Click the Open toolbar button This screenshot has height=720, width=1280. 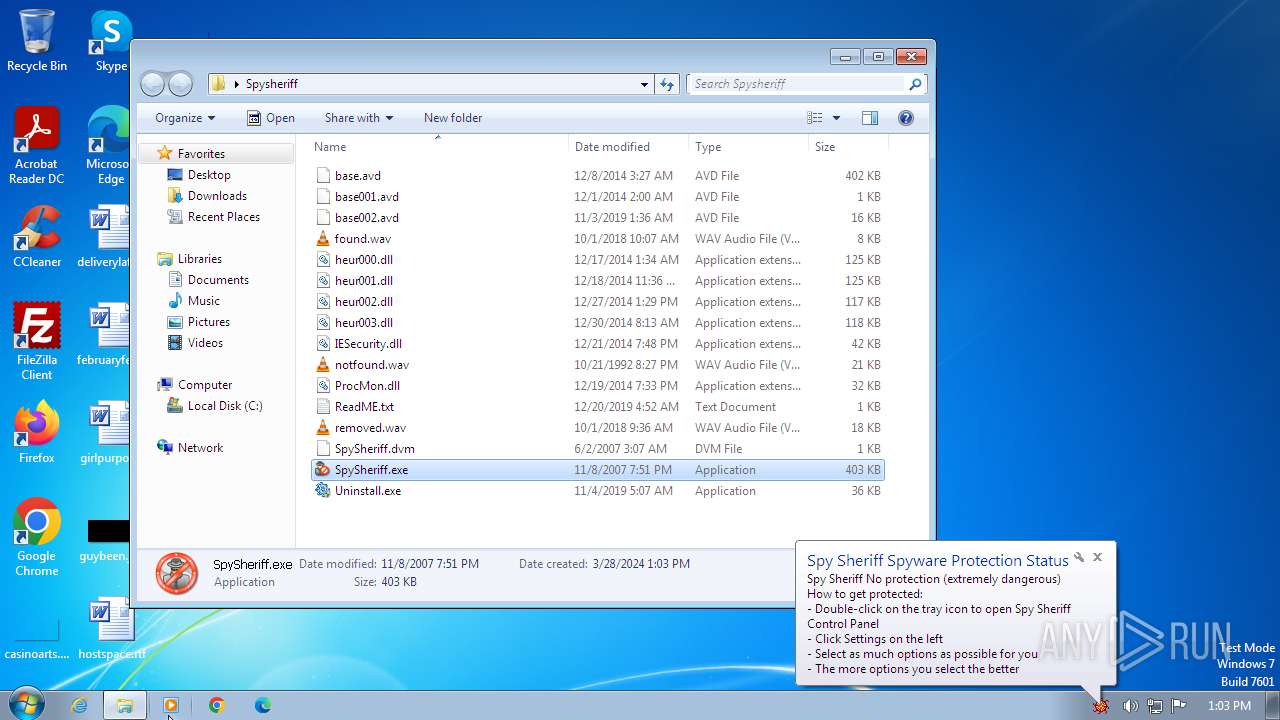[271, 118]
